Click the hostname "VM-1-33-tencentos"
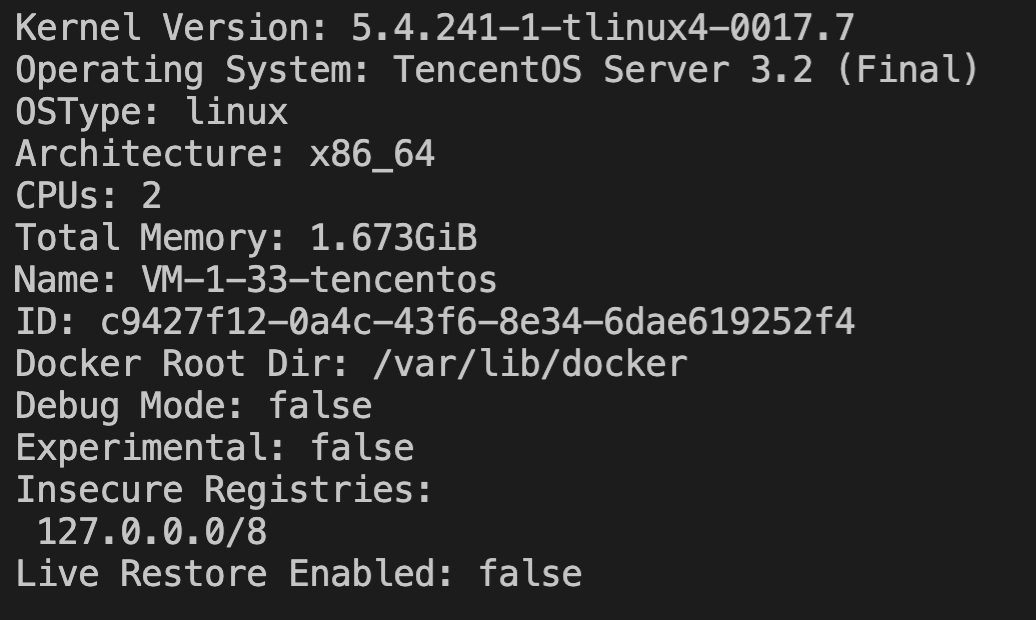This screenshot has width=1036, height=620. pos(319,279)
